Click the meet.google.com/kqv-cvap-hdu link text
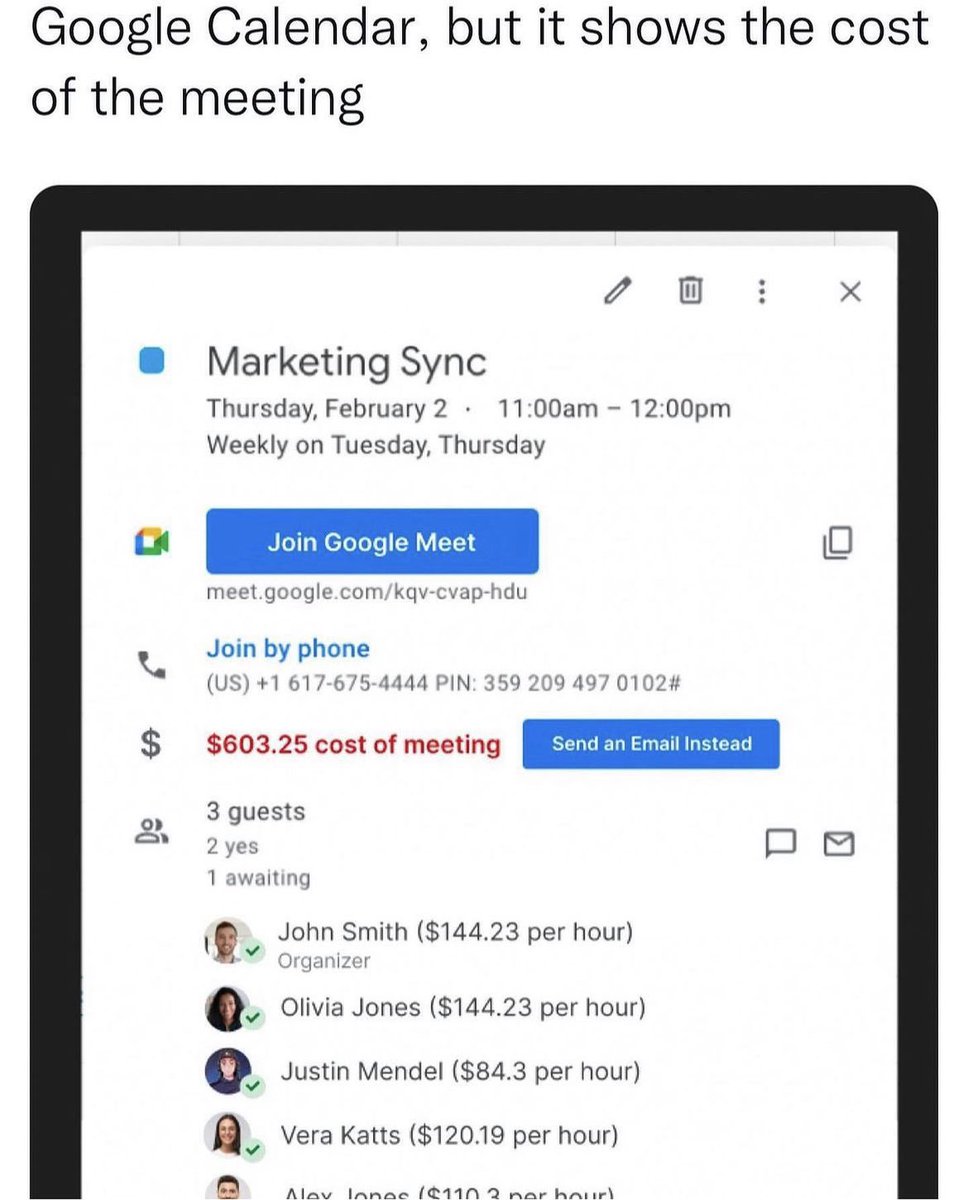The width and height of the screenshot is (968, 1200). 367,592
